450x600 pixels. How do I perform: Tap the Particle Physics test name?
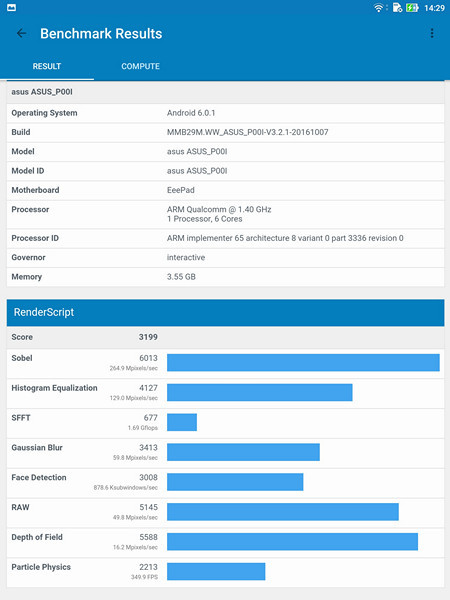(x=41, y=567)
